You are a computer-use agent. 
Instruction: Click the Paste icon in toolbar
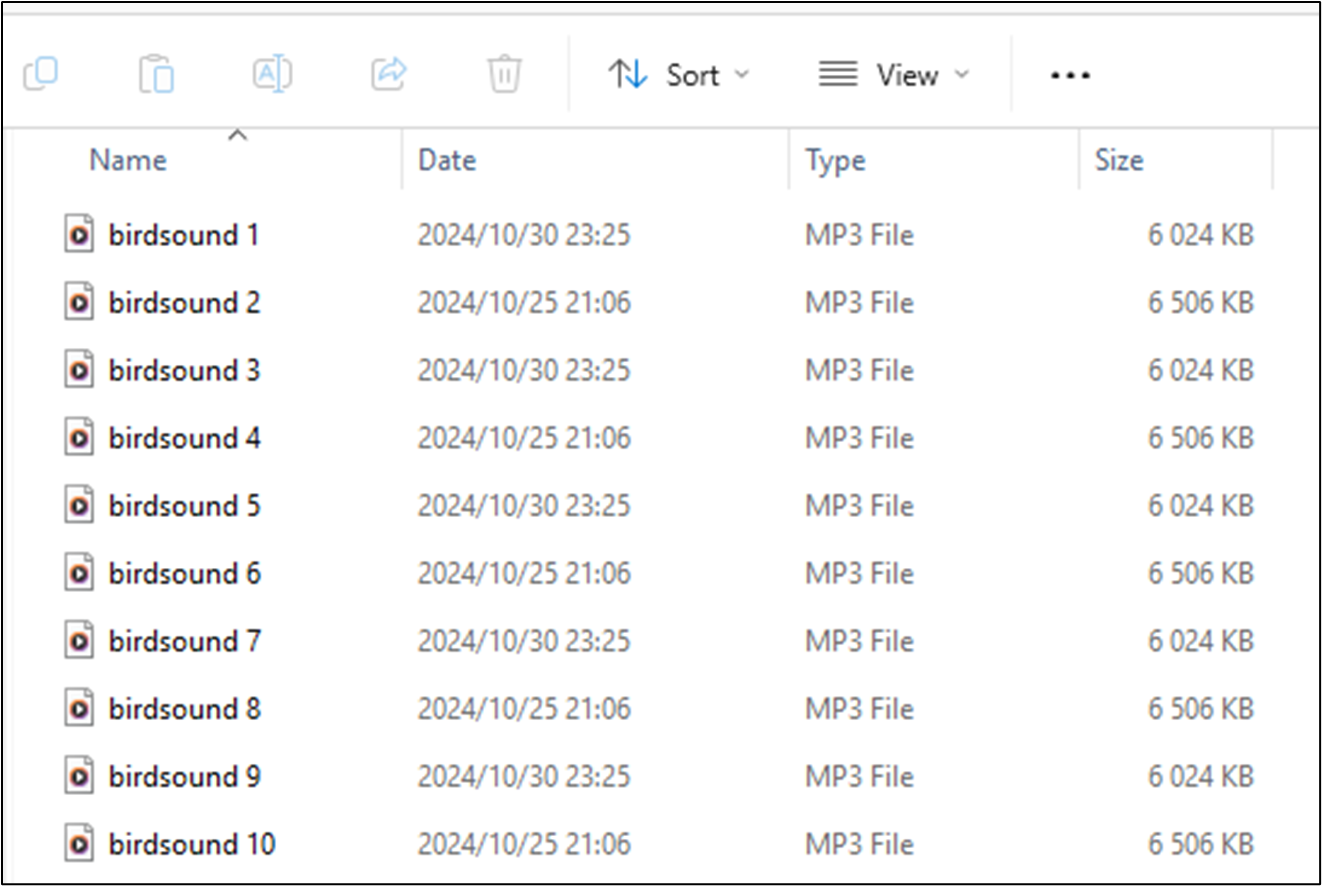[x=157, y=74]
